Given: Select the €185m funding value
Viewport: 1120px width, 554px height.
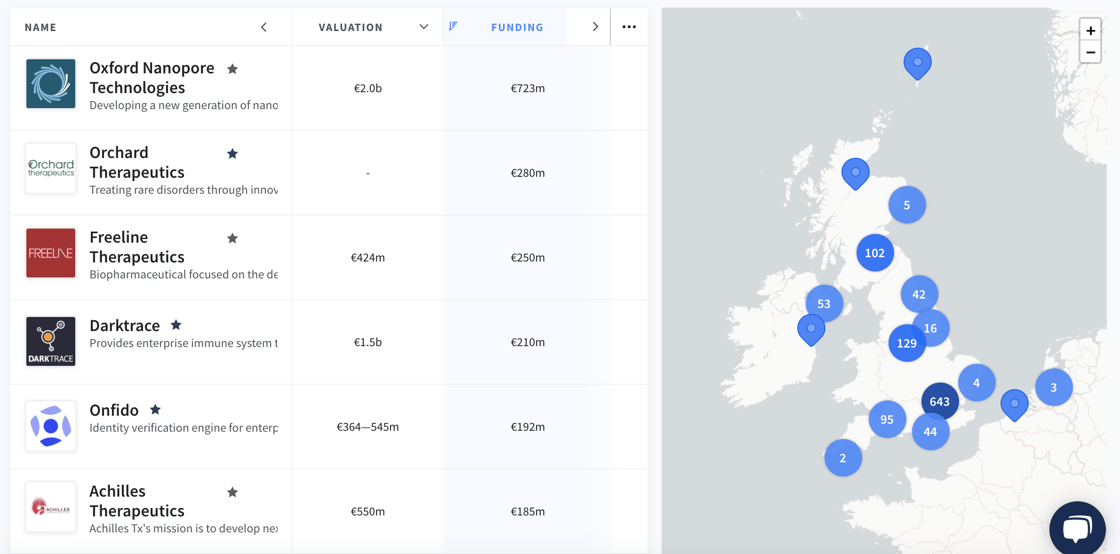Looking at the screenshot, I should click(x=528, y=511).
